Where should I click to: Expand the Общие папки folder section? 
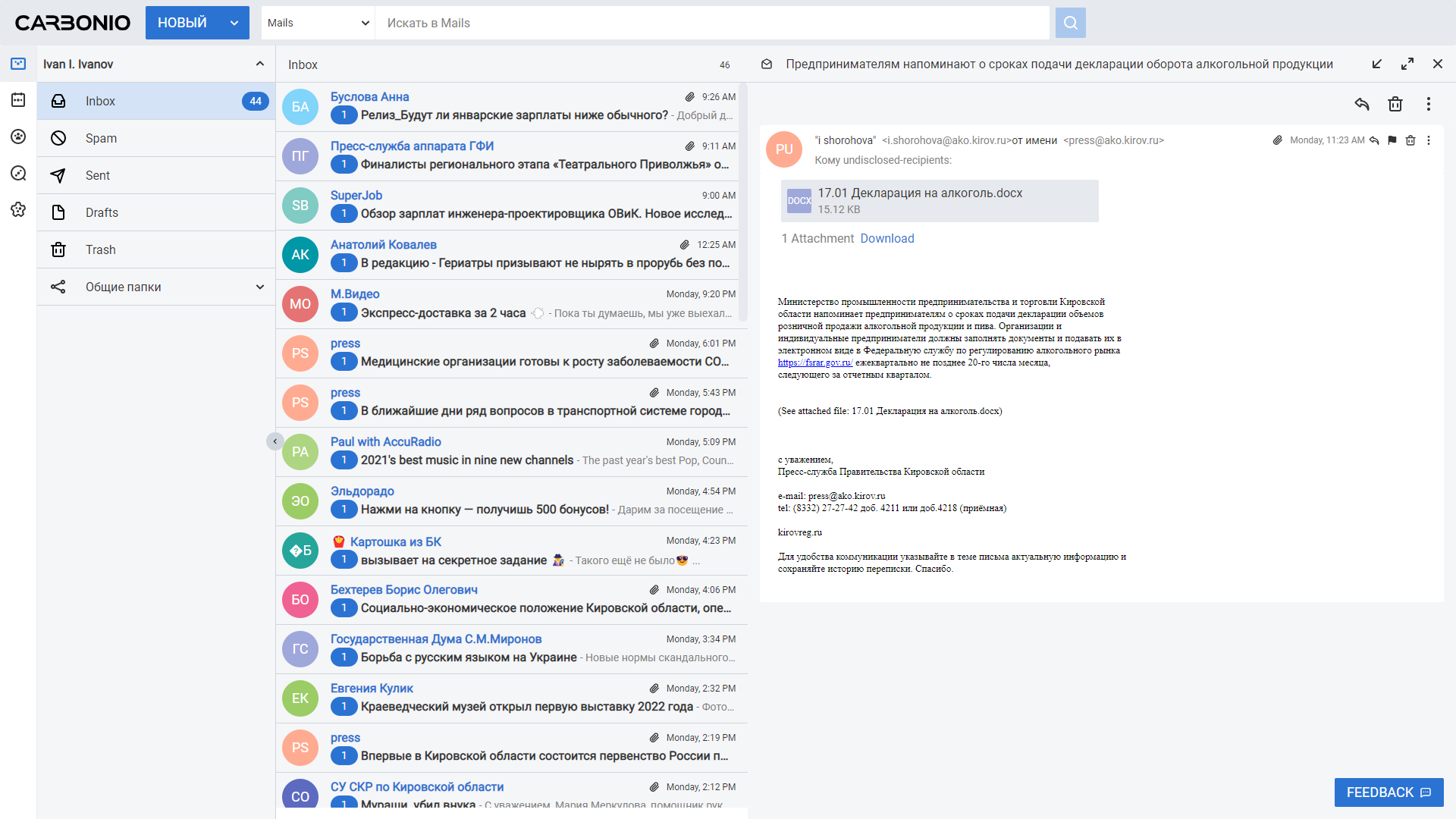pyautogui.click(x=262, y=287)
